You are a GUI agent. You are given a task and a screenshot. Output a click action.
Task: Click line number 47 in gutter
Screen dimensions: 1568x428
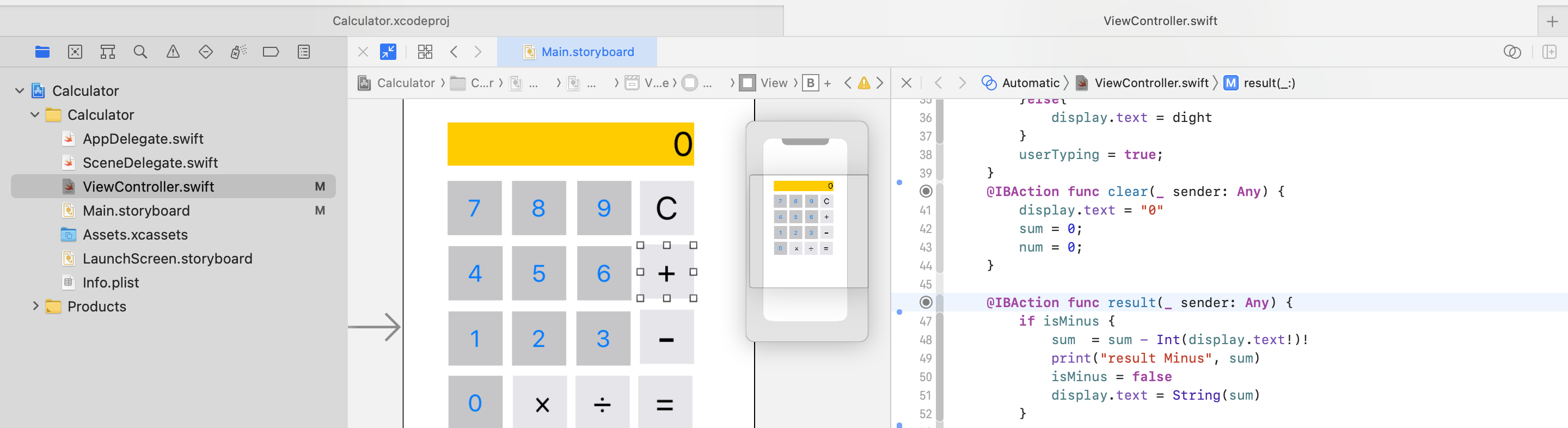(925, 321)
